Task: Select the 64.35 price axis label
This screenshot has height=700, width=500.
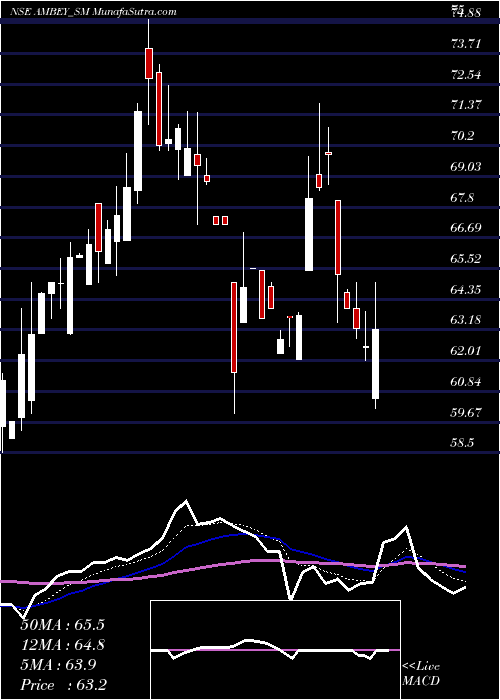Action: coord(467,289)
